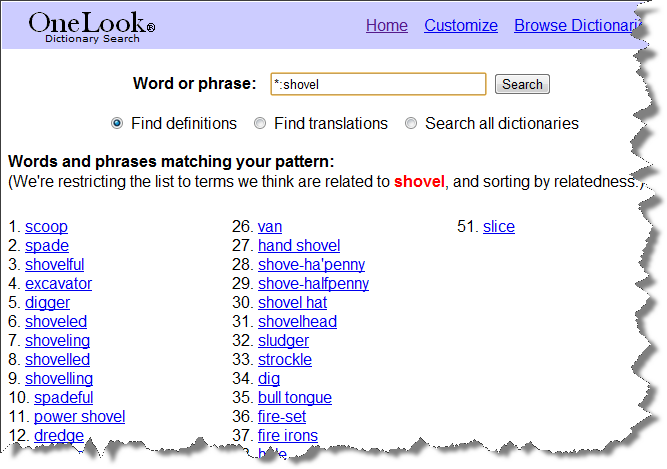The height and width of the screenshot is (469, 667).
Task: Click the shove-ha'penny result
Action: (x=311, y=264)
